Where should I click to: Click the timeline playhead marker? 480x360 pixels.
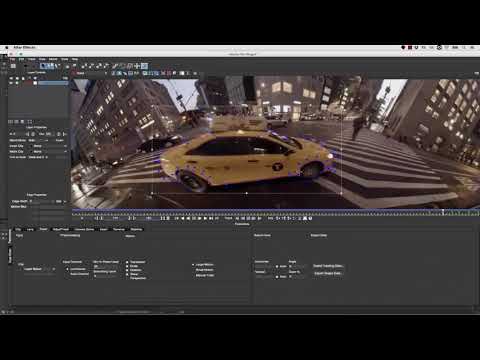[x=443, y=211]
